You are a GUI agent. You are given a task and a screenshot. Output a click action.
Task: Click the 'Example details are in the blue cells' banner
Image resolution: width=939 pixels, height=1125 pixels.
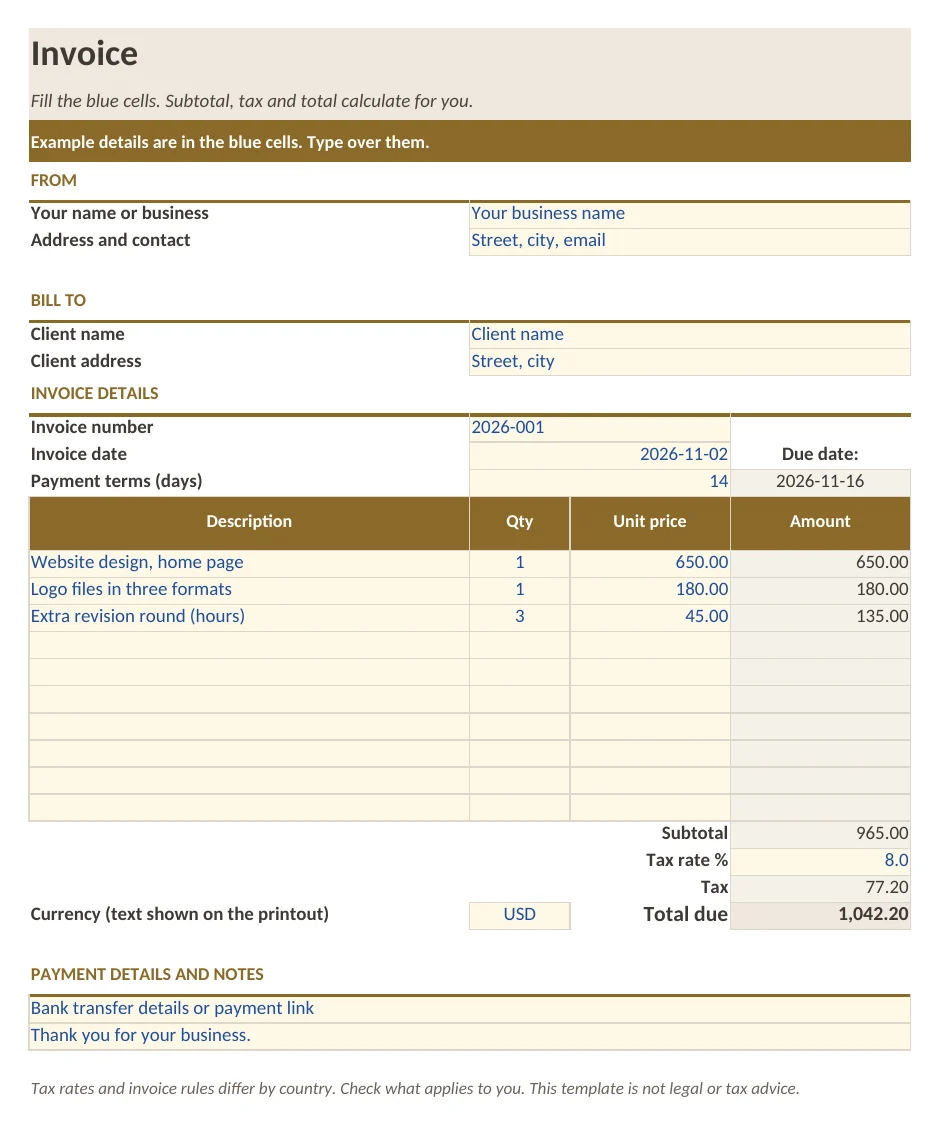coord(470,142)
